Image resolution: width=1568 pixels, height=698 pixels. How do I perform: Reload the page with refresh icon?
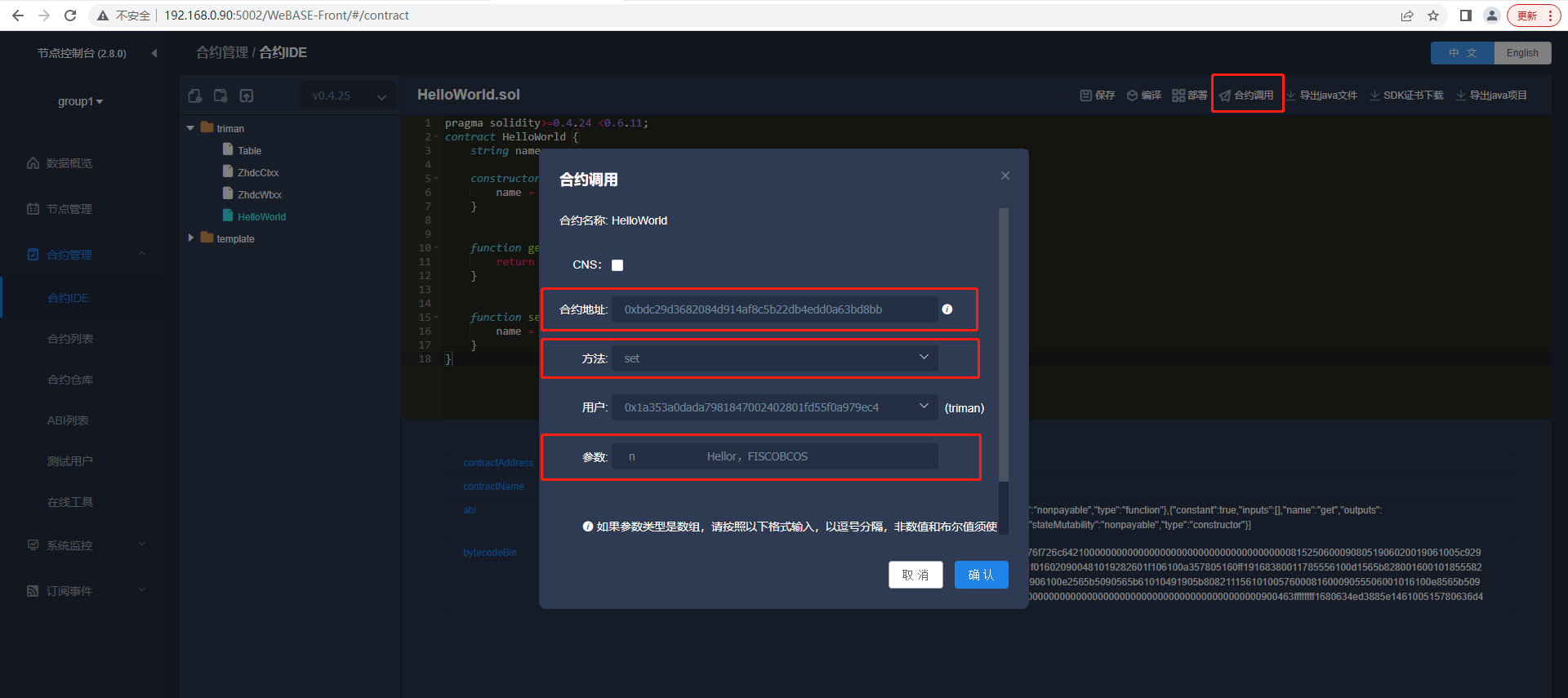[x=70, y=16]
